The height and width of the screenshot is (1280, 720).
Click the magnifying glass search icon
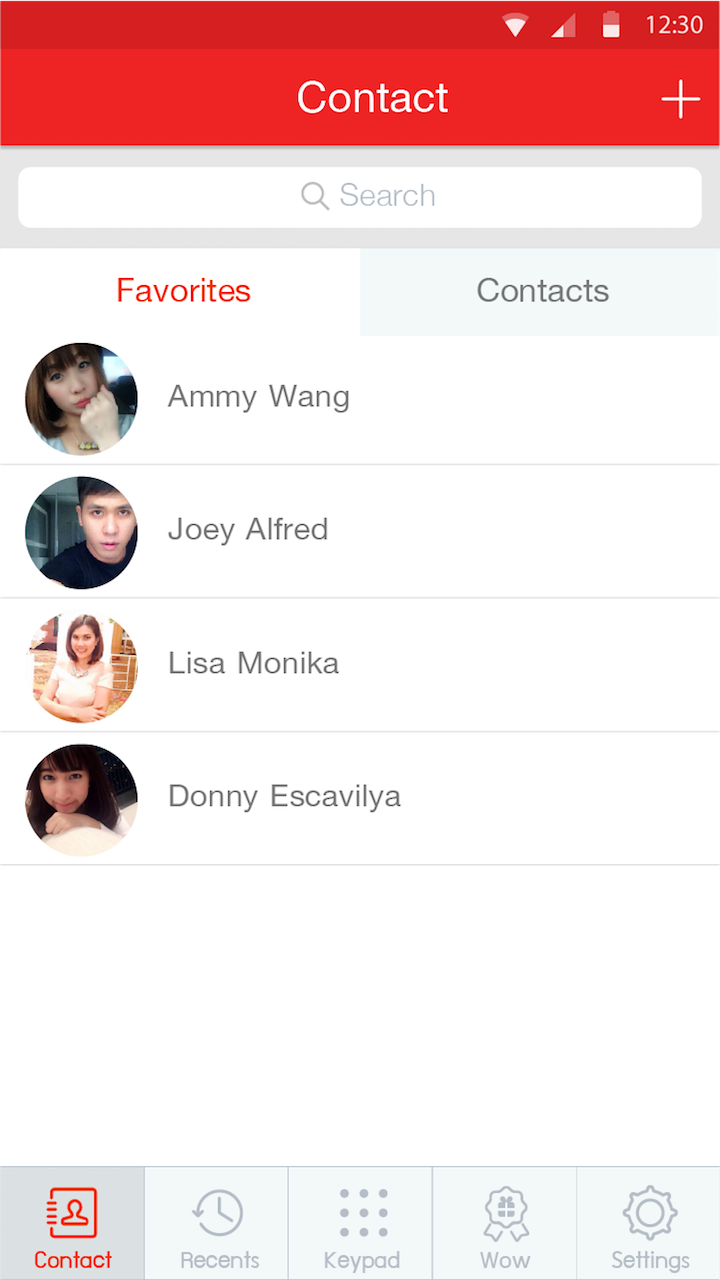click(x=315, y=196)
